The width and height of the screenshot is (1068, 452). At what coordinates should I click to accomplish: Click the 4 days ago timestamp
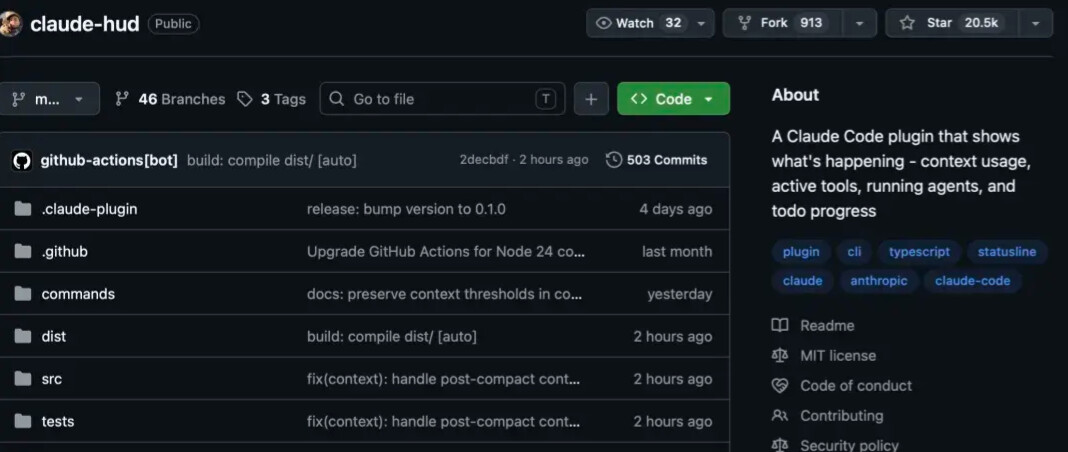[x=676, y=209]
